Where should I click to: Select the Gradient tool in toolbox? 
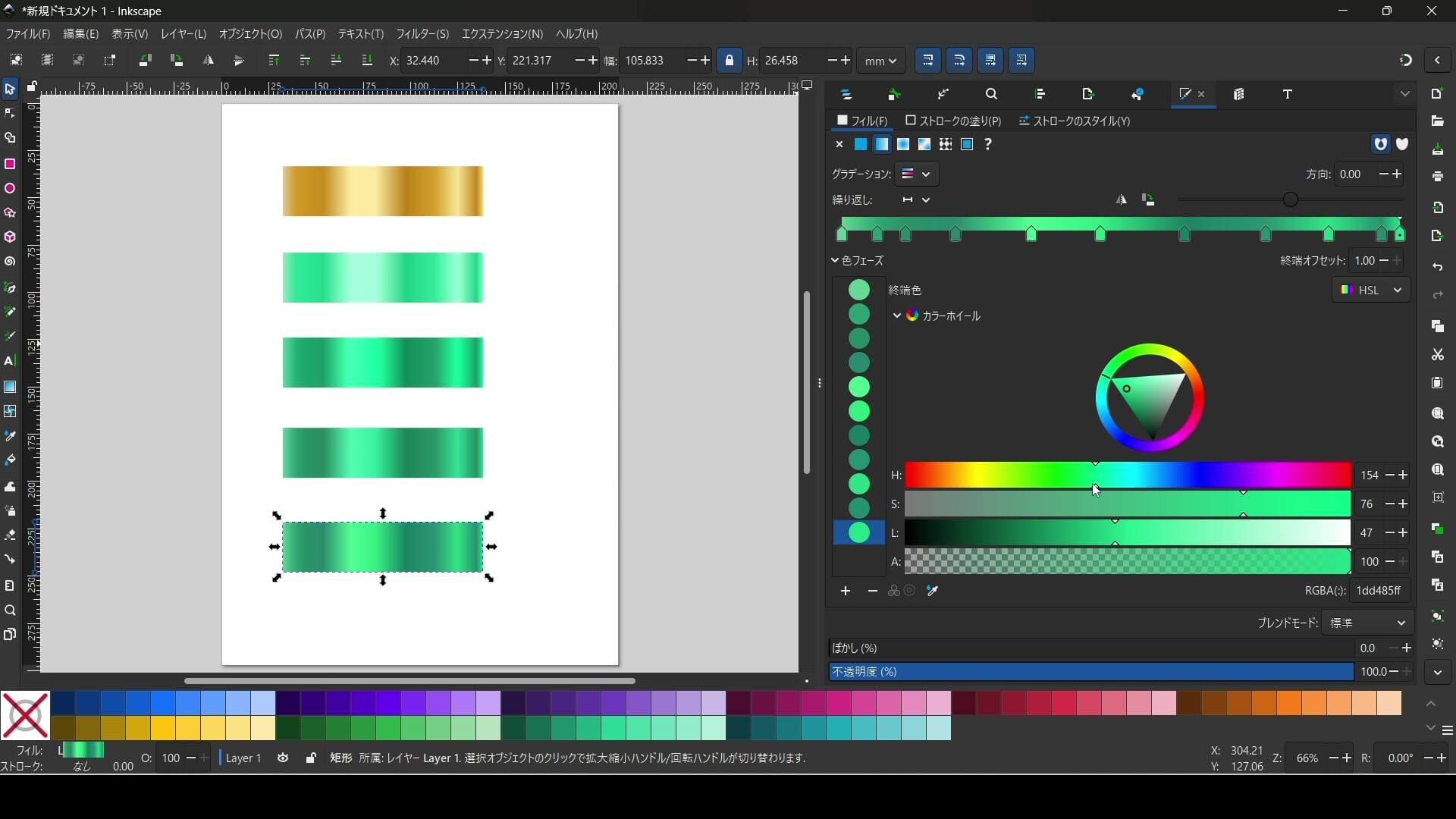pyautogui.click(x=10, y=387)
